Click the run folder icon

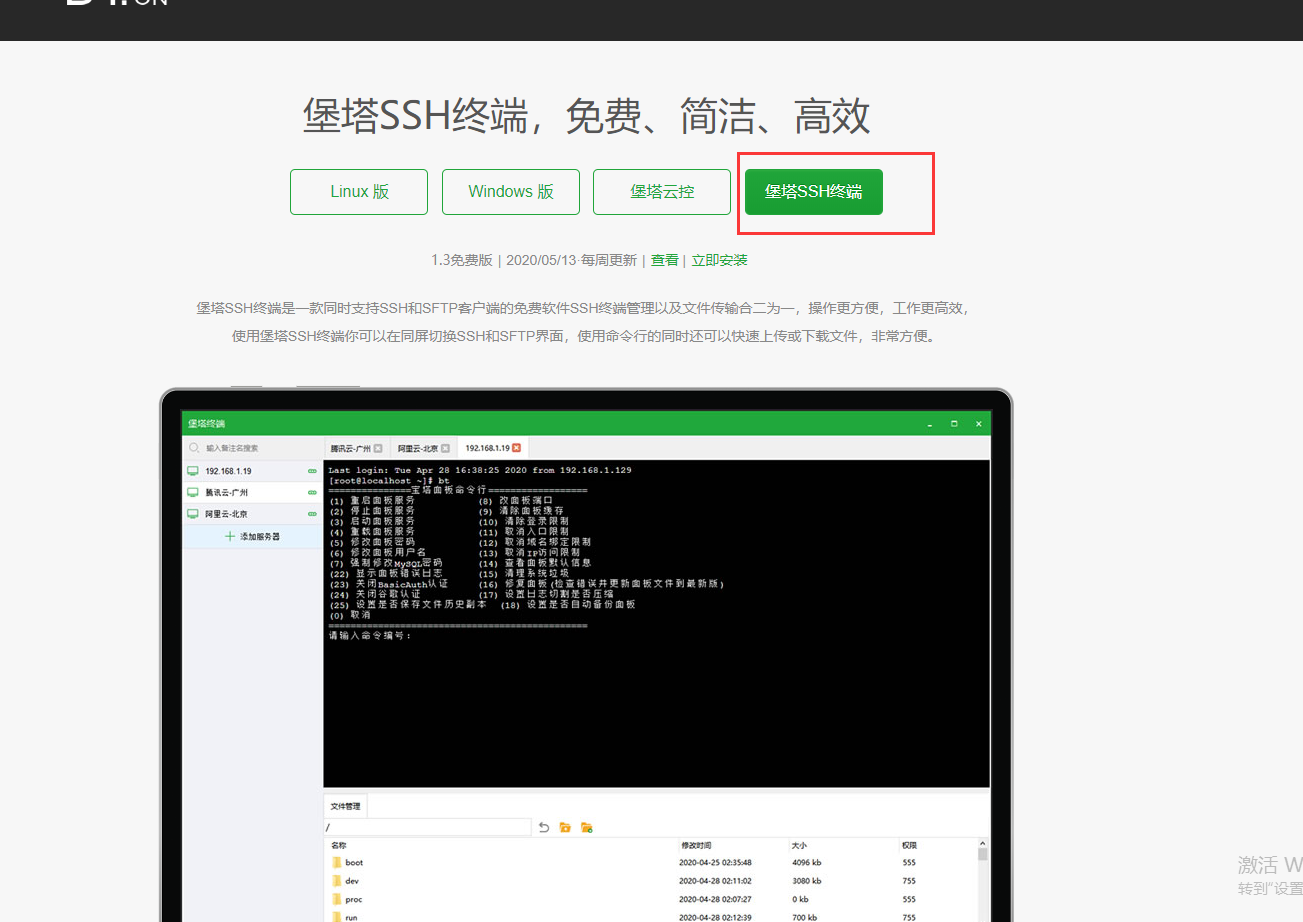336,917
